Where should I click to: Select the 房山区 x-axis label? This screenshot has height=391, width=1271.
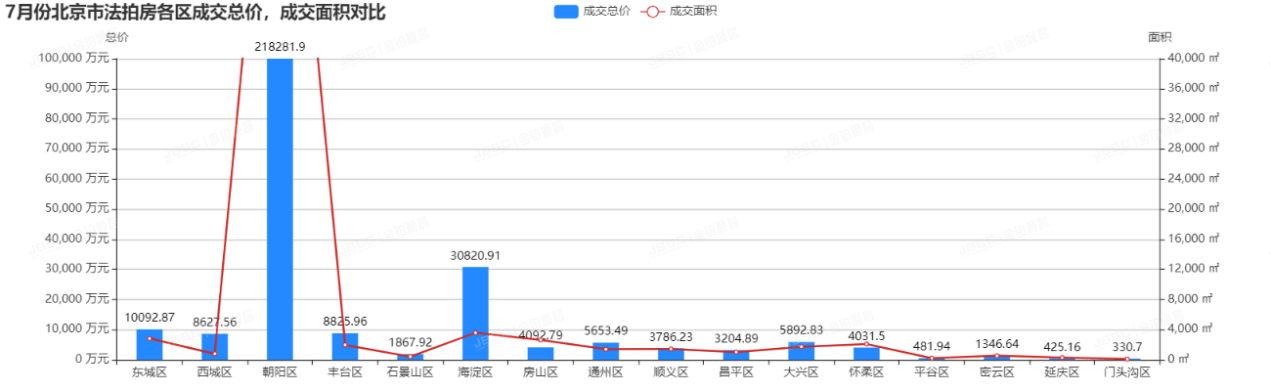541,372
